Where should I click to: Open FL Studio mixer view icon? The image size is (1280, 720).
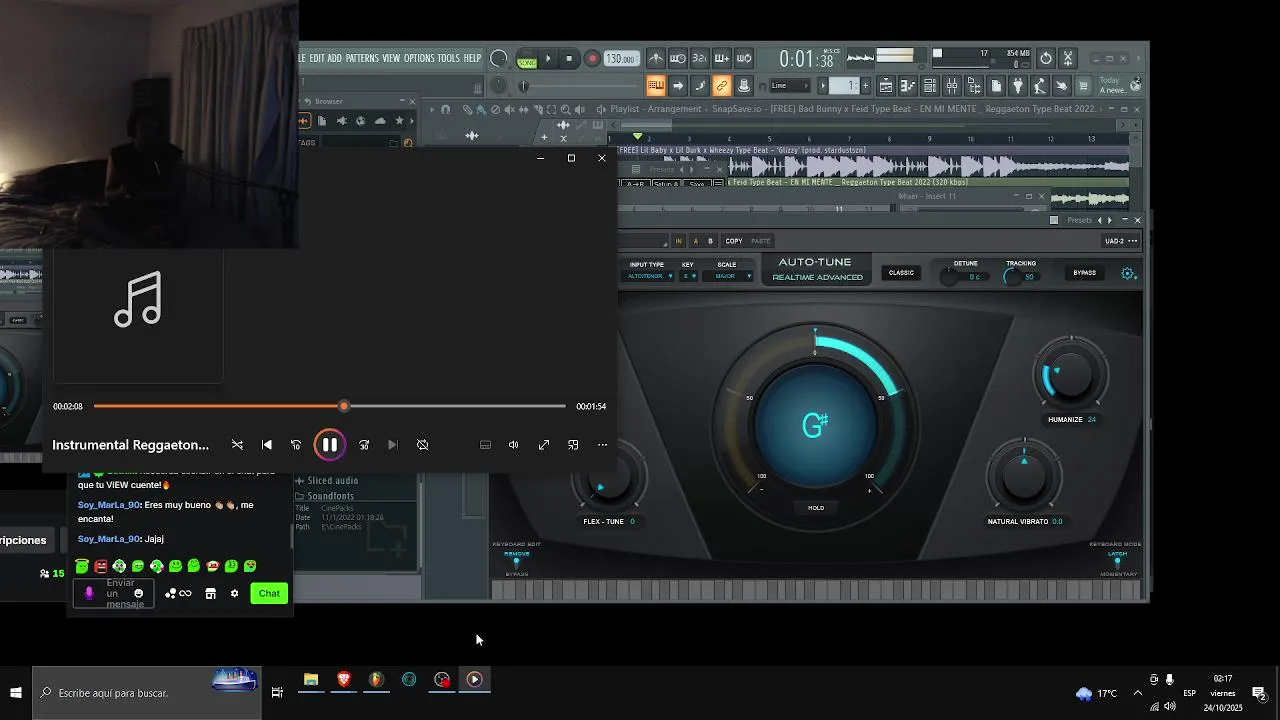point(952,86)
